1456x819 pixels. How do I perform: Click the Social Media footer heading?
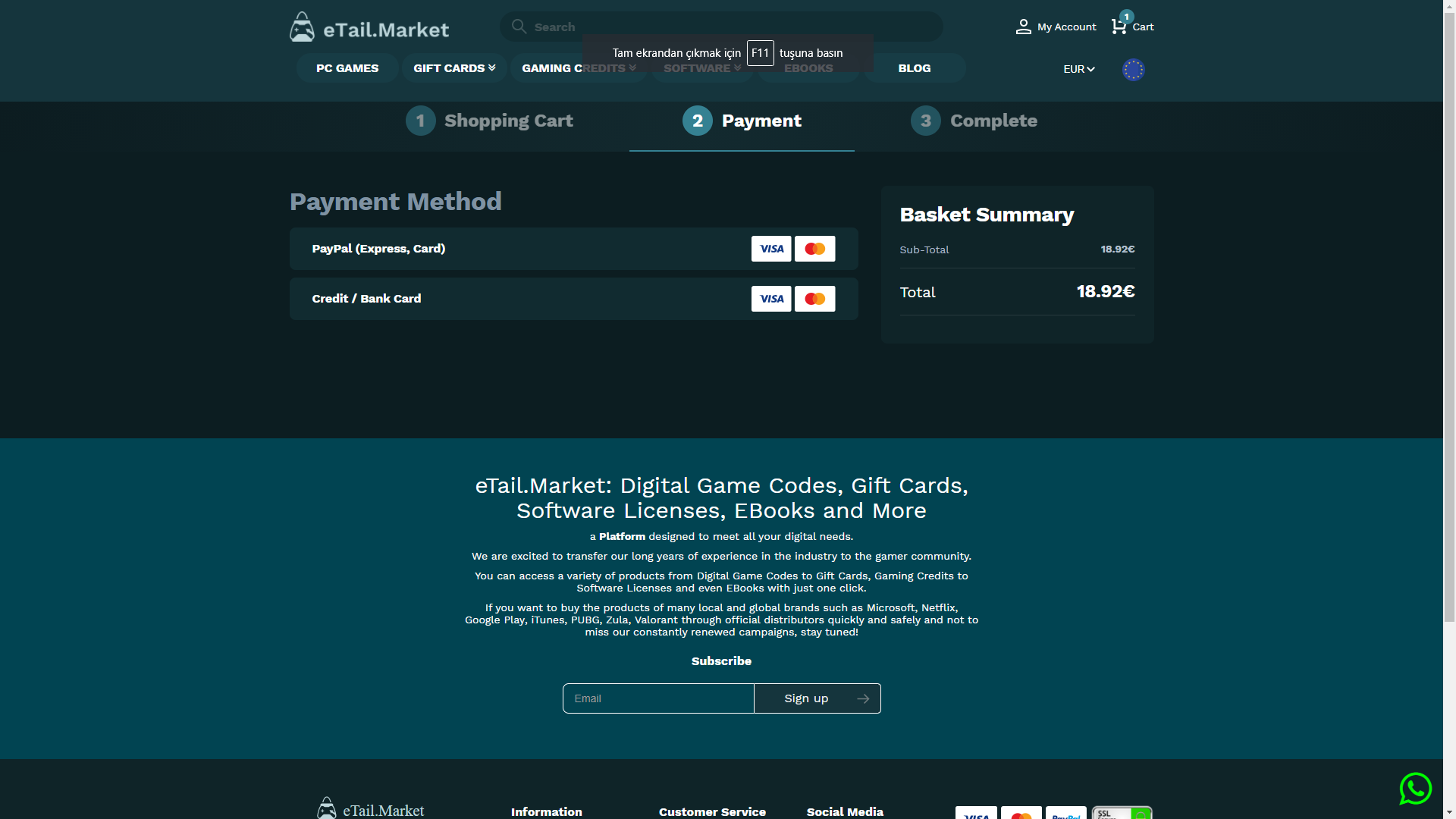[x=845, y=811]
